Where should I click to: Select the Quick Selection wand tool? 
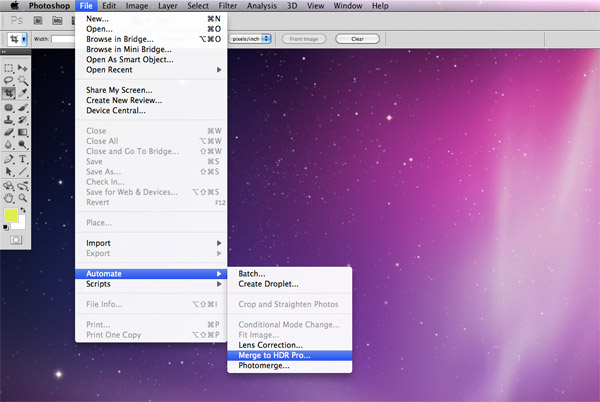click(23, 80)
